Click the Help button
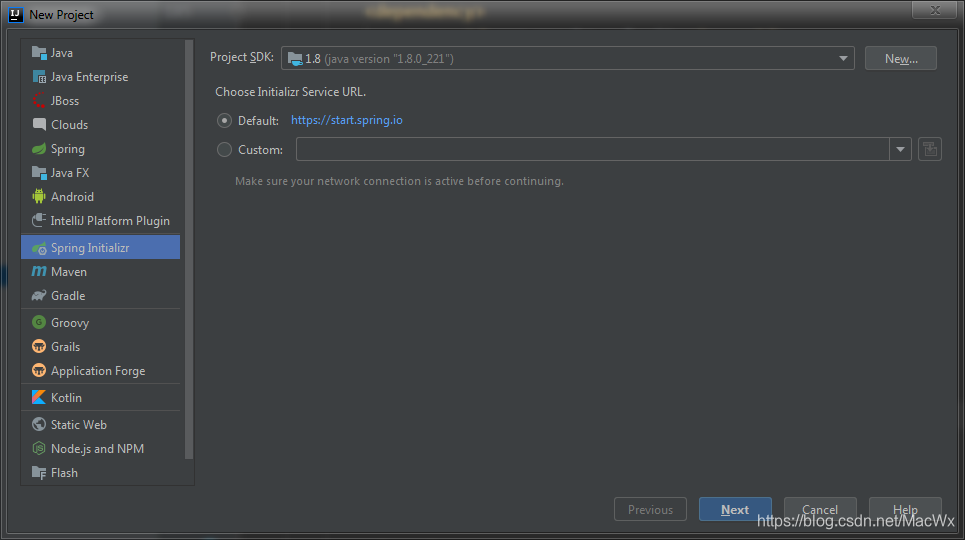The height and width of the screenshot is (540, 965). click(905, 510)
